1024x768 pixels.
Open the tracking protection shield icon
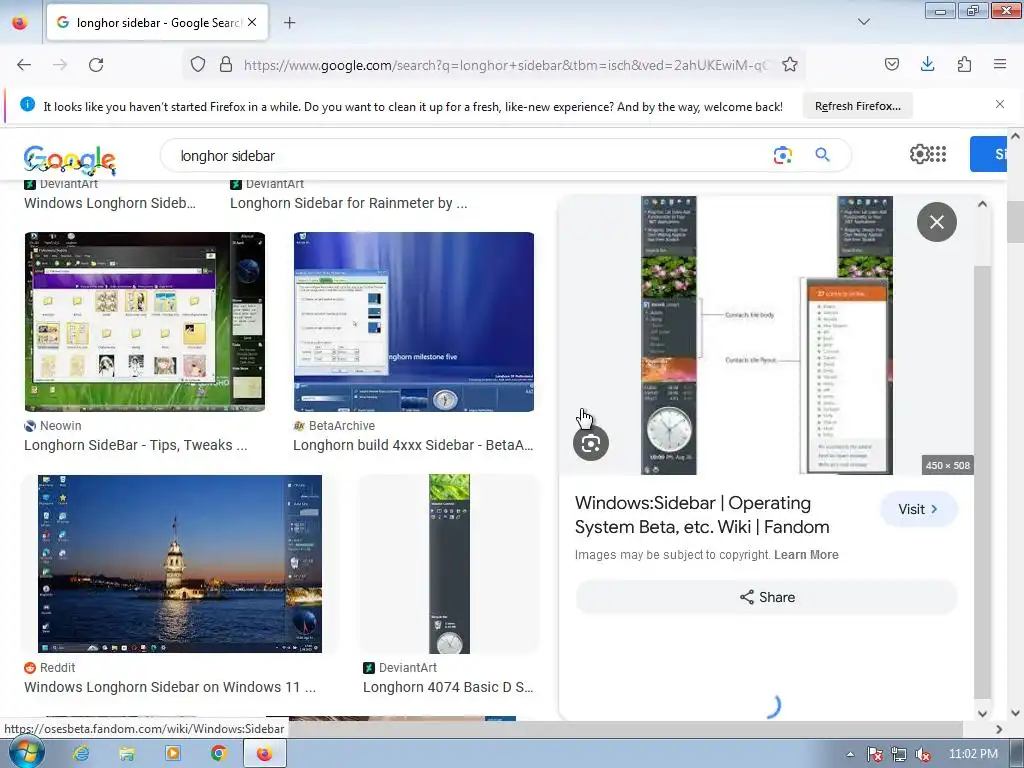[x=198, y=64]
